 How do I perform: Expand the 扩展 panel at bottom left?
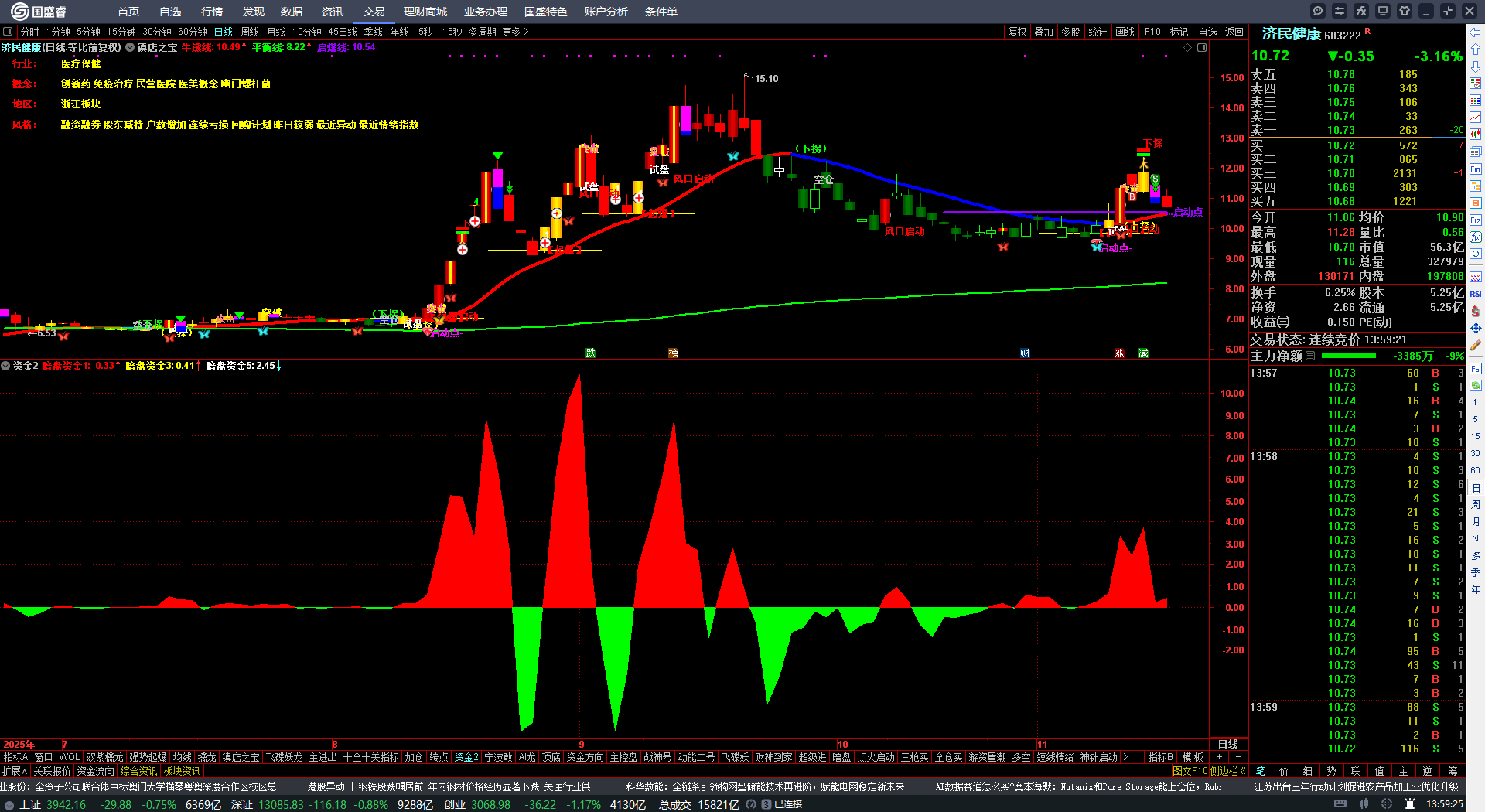(15, 771)
